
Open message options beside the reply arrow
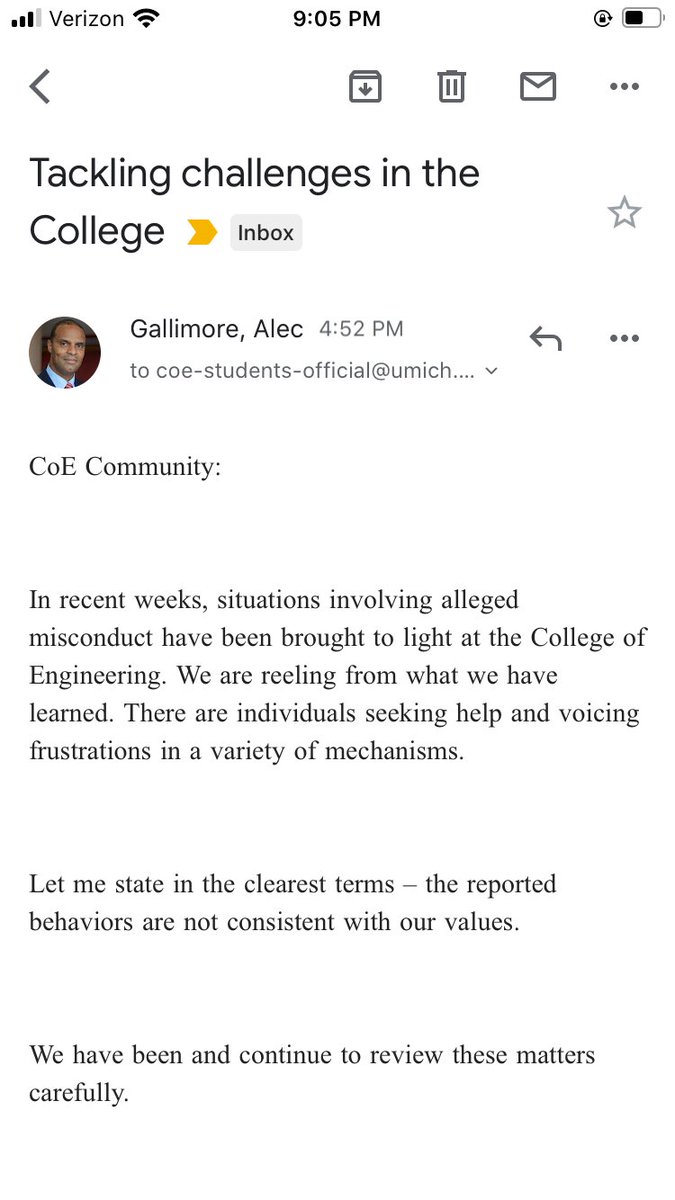click(x=624, y=338)
